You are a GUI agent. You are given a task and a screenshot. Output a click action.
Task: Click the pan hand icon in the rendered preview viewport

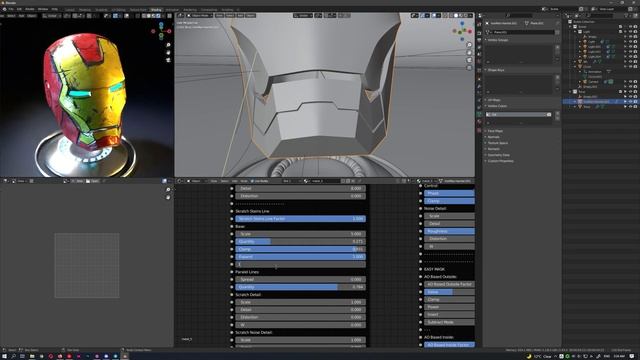coord(168,52)
